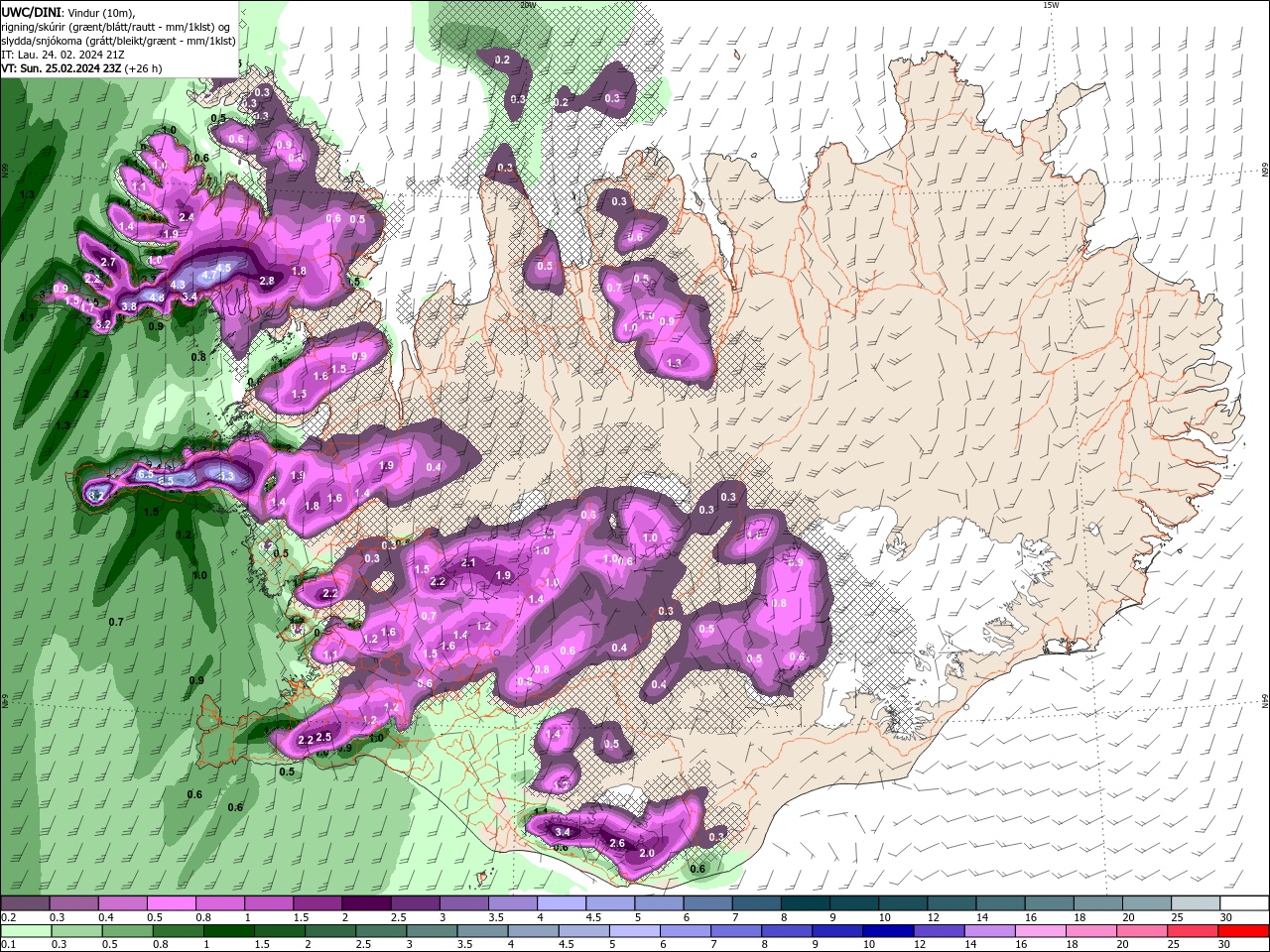Pick the bright pink 0.5 swatch in the snow legend
The height and width of the screenshot is (952, 1270).
tap(171, 903)
